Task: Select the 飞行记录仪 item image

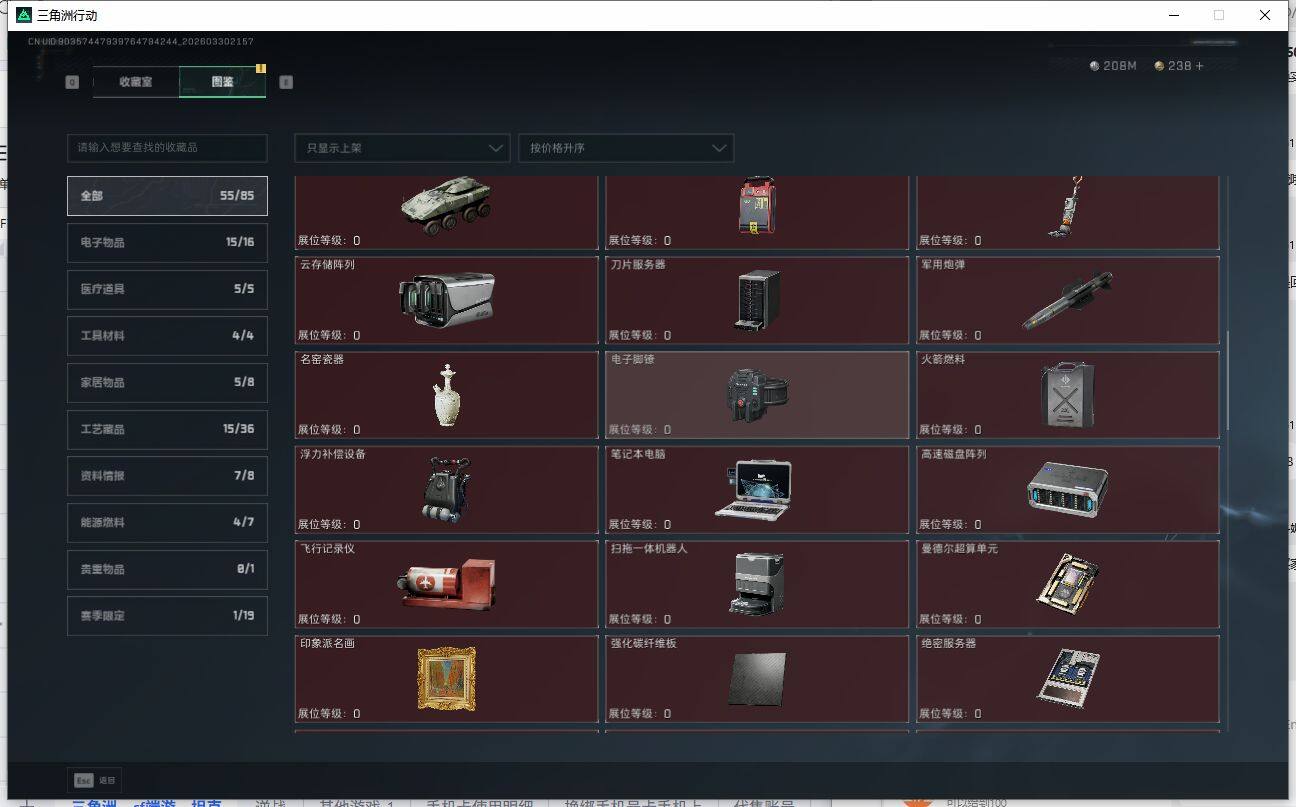Action: click(x=446, y=584)
